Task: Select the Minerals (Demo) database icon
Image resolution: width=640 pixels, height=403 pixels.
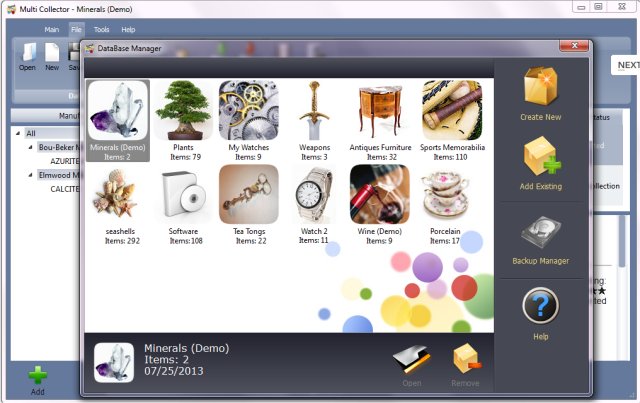Action: pyautogui.click(x=118, y=110)
